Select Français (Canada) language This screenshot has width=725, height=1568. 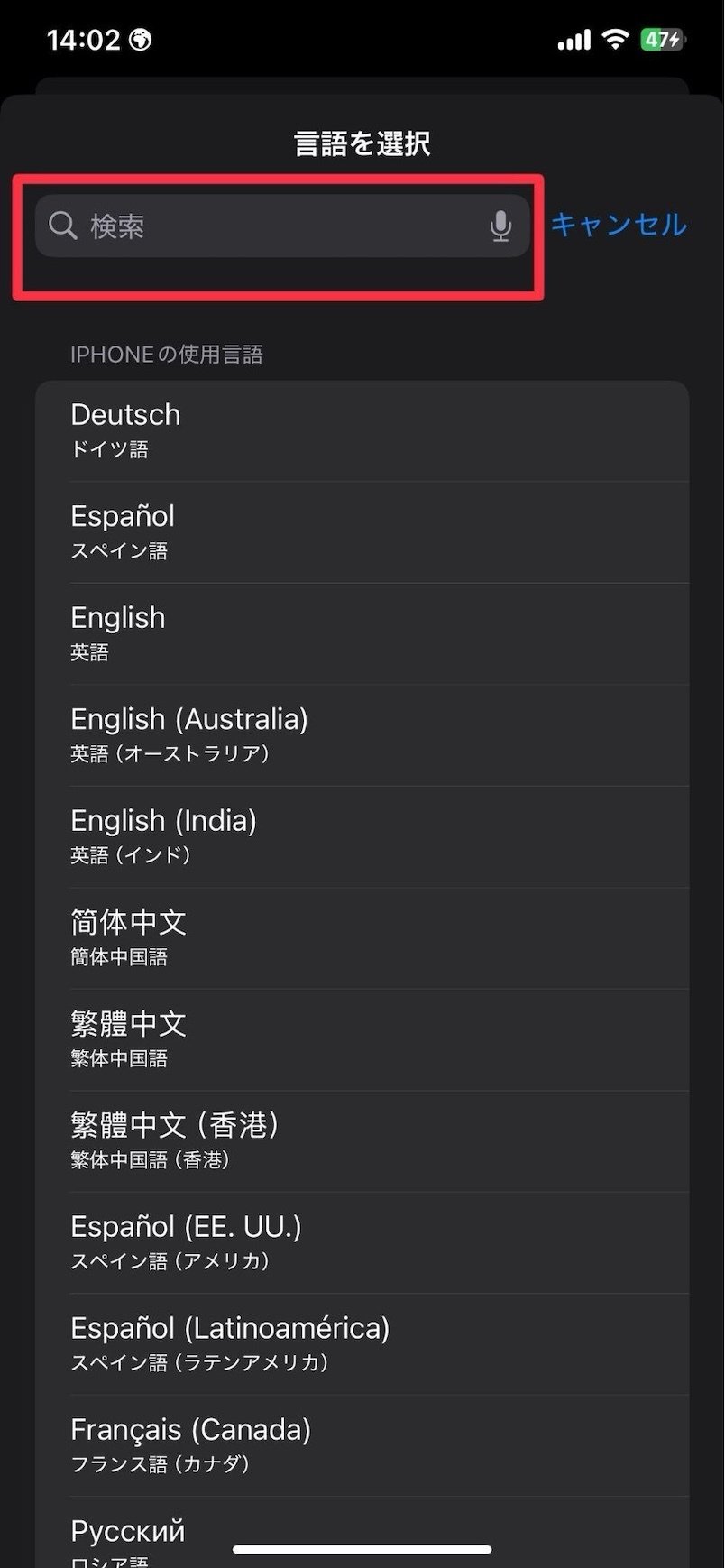361,1445
